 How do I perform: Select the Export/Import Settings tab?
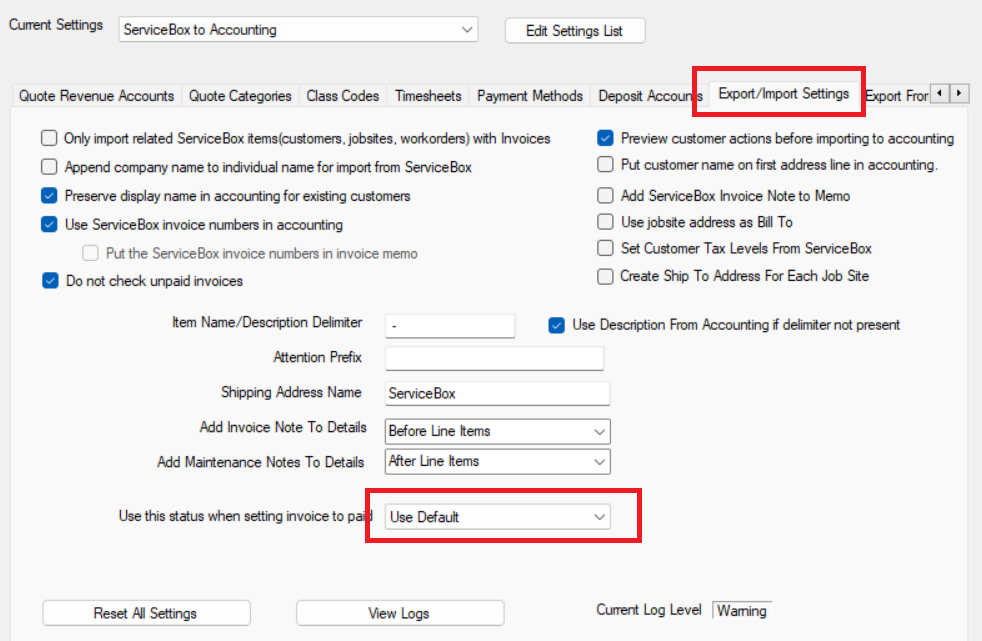[783, 94]
